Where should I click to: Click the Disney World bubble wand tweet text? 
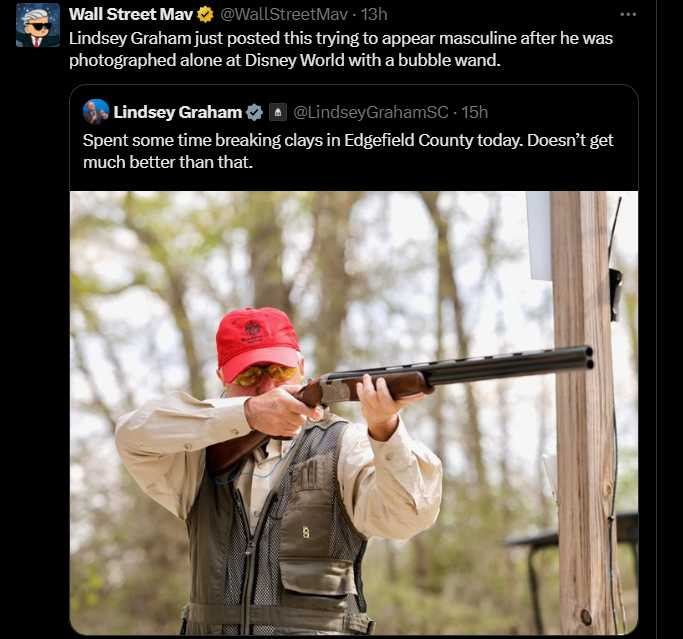[x=340, y=48]
